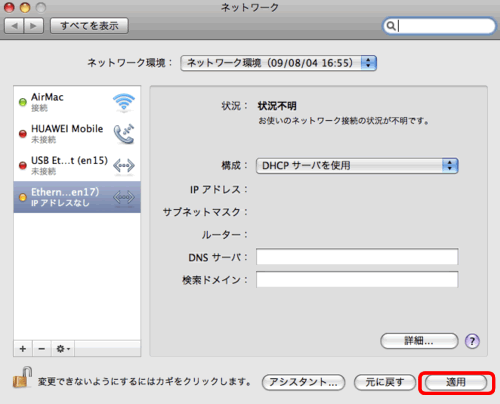The height and width of the screenshot is (404, 500).
Task: Focus the 検索ドメイン search domain field
Action: [357, 279]
